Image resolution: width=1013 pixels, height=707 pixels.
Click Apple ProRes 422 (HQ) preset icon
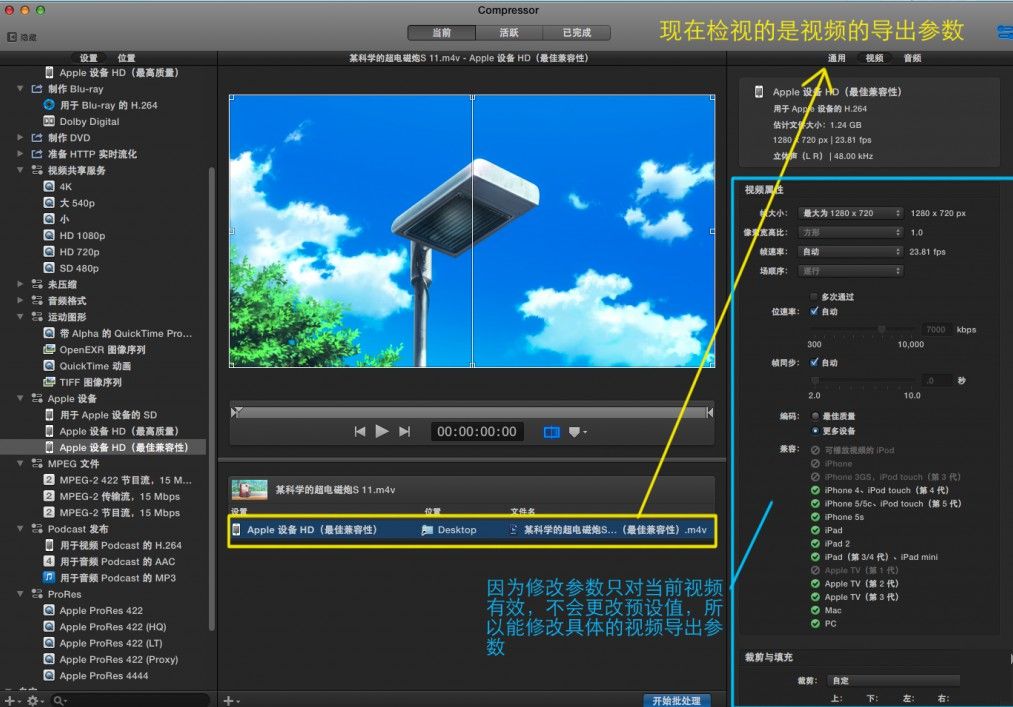49,626
